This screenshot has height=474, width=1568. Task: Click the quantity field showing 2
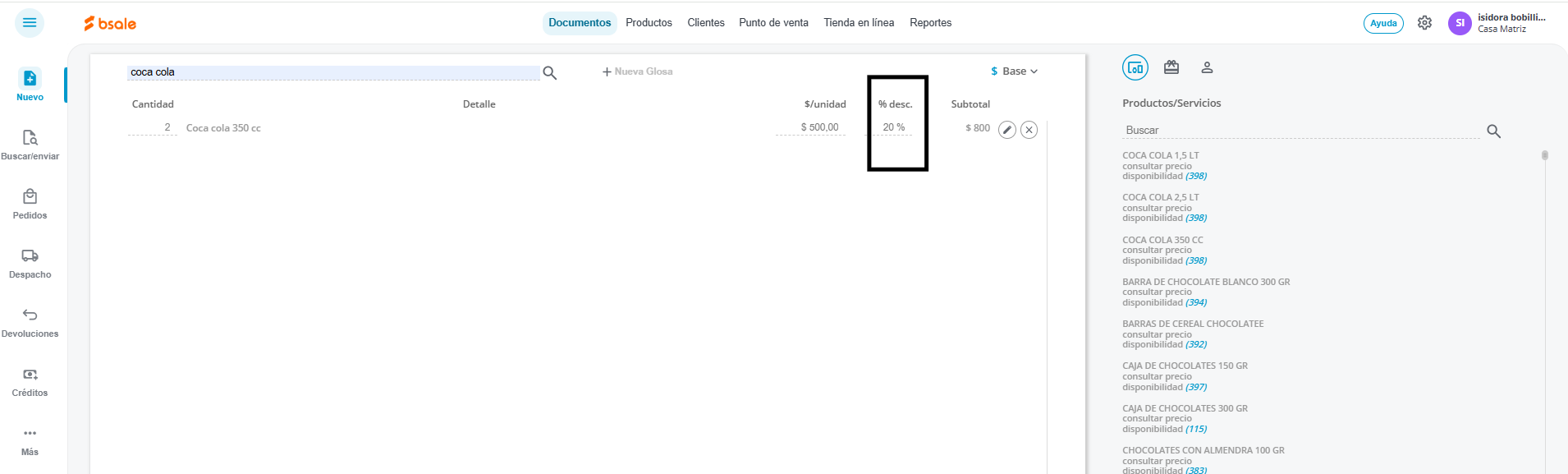153,127
